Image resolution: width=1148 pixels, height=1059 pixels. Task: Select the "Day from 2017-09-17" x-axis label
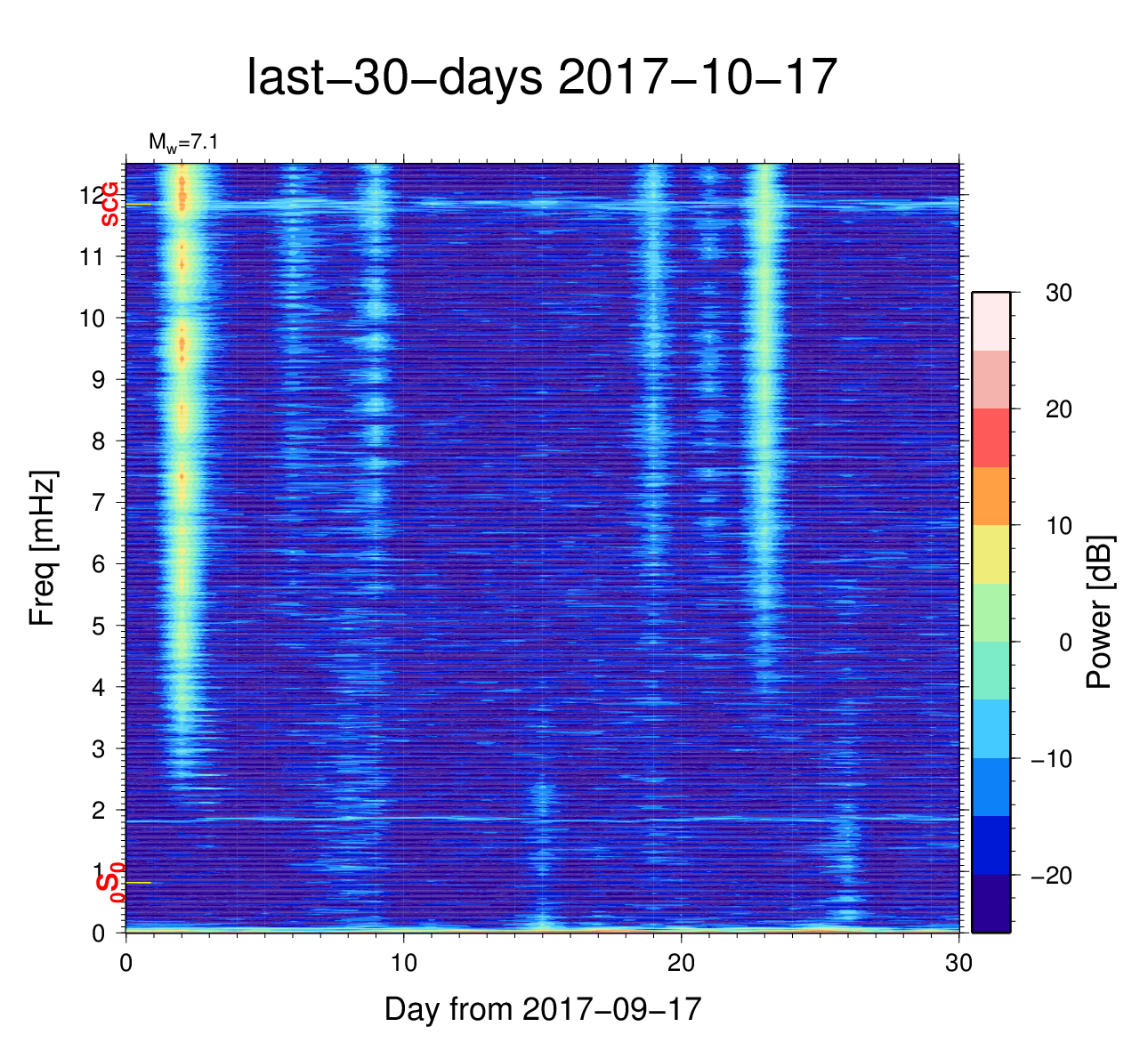tap(542, 1009)
